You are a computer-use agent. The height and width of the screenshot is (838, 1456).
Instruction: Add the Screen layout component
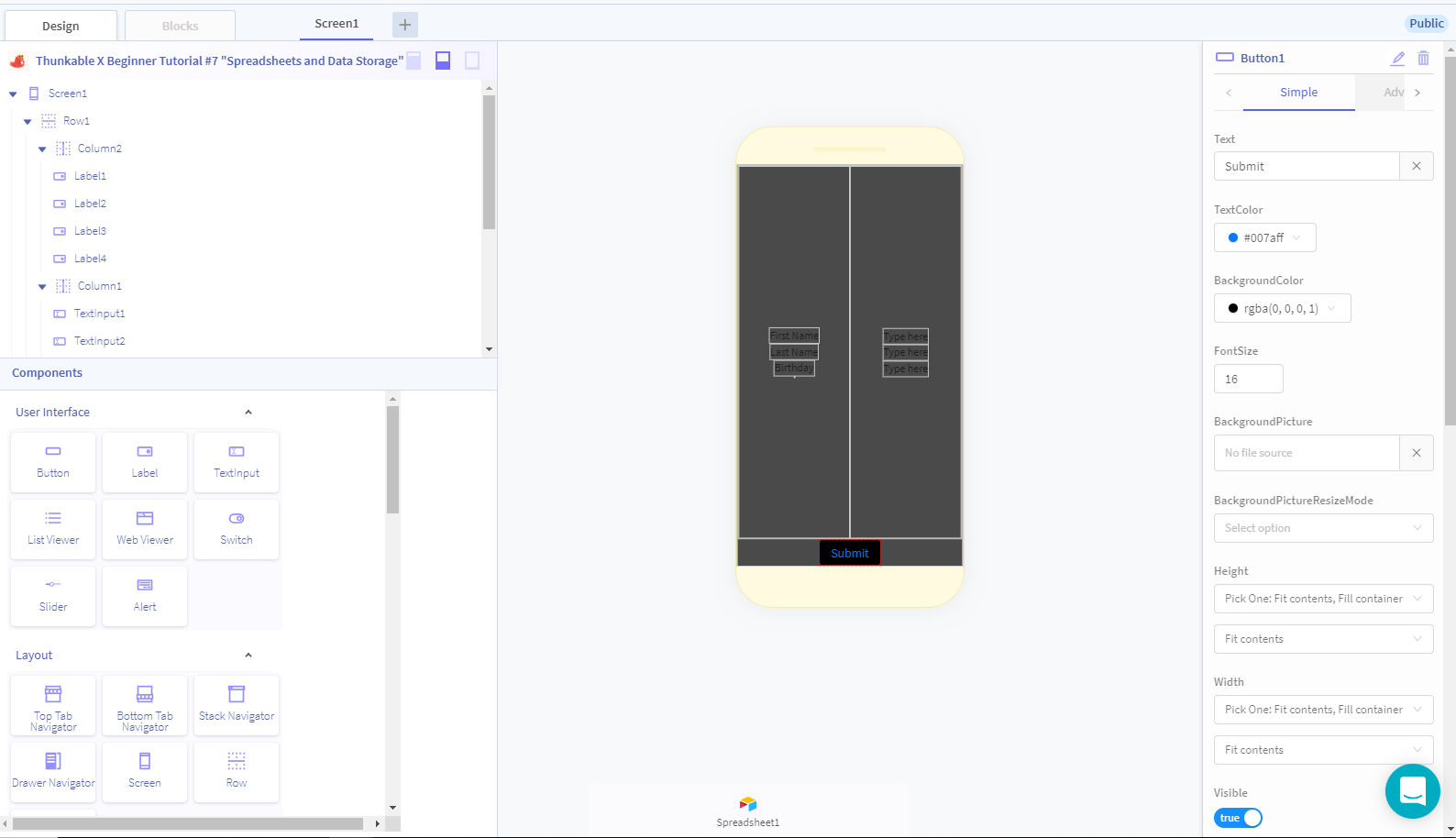[x=145, y=772]
